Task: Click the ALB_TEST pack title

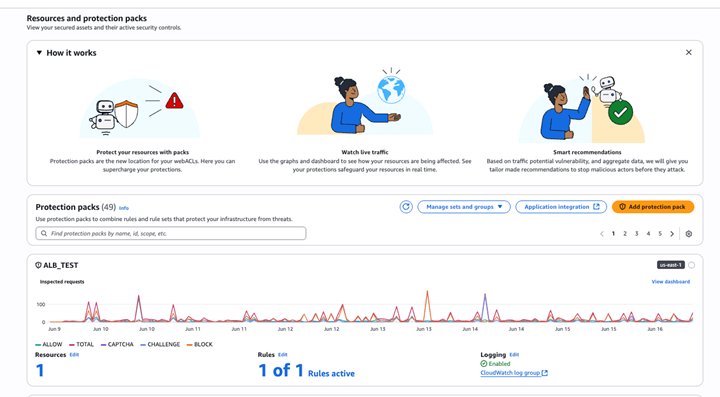Action: pos(61,265)
